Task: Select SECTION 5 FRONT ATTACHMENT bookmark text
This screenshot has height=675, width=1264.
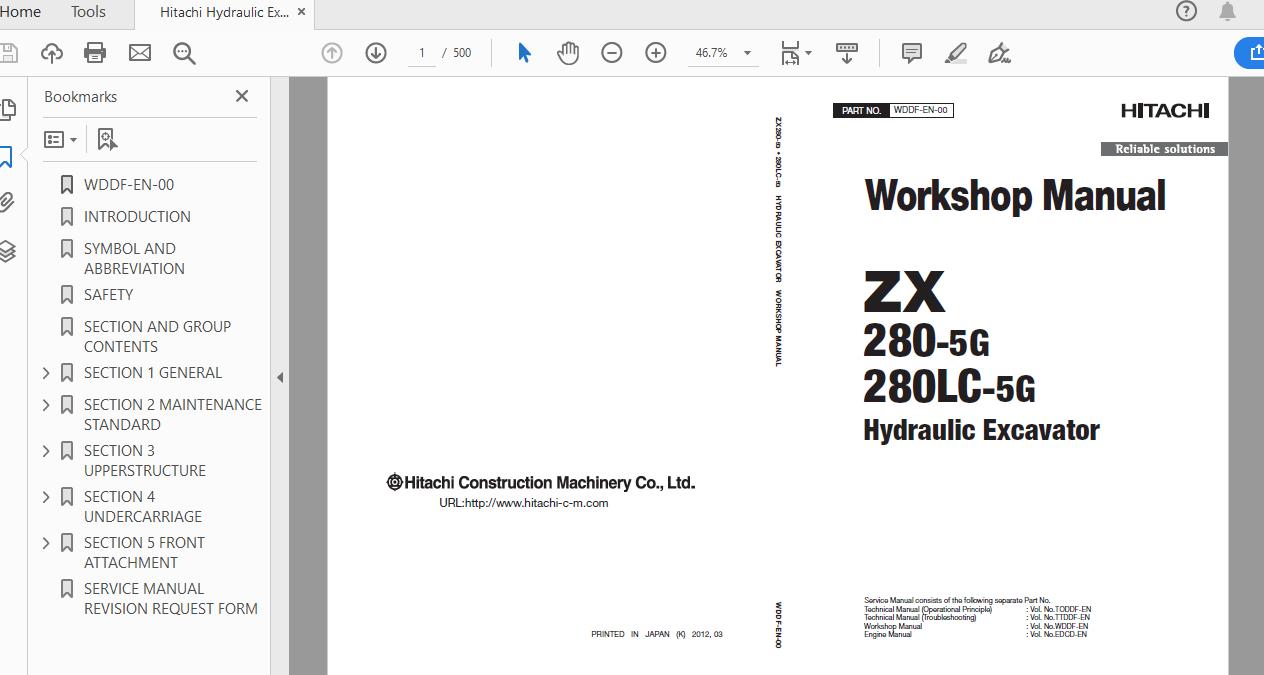Action: [x=144, y=553]
